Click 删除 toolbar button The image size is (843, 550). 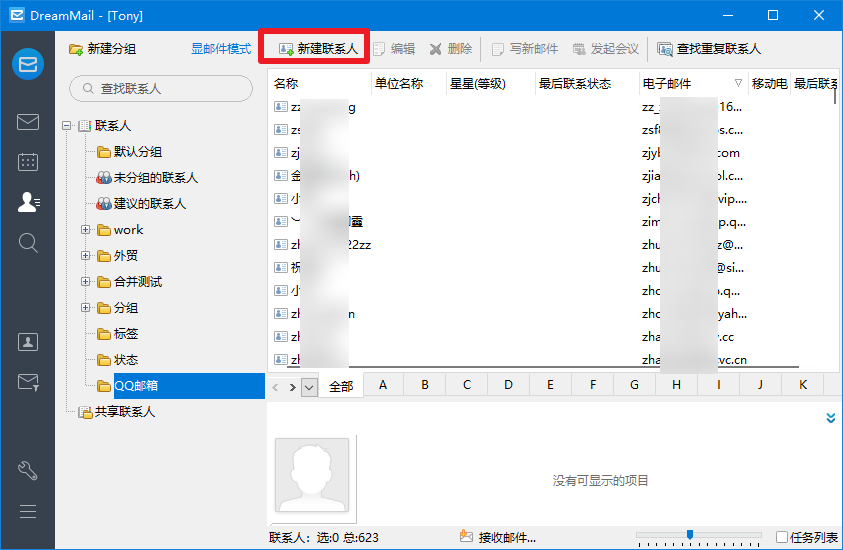451,49
